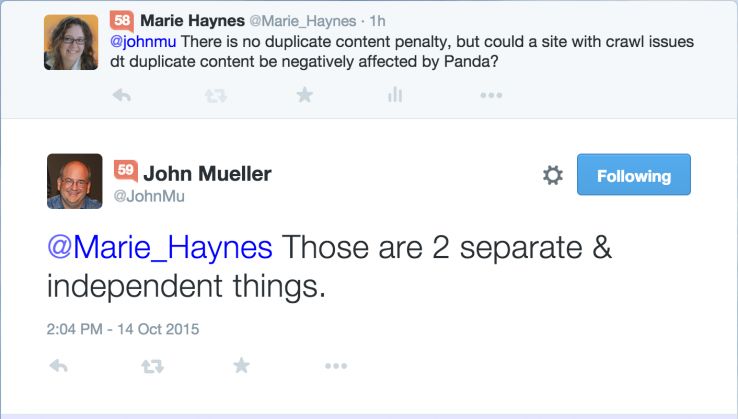
Task: Click the @JohnMu handle under John Mueller
Action: [x=149, y=197]
